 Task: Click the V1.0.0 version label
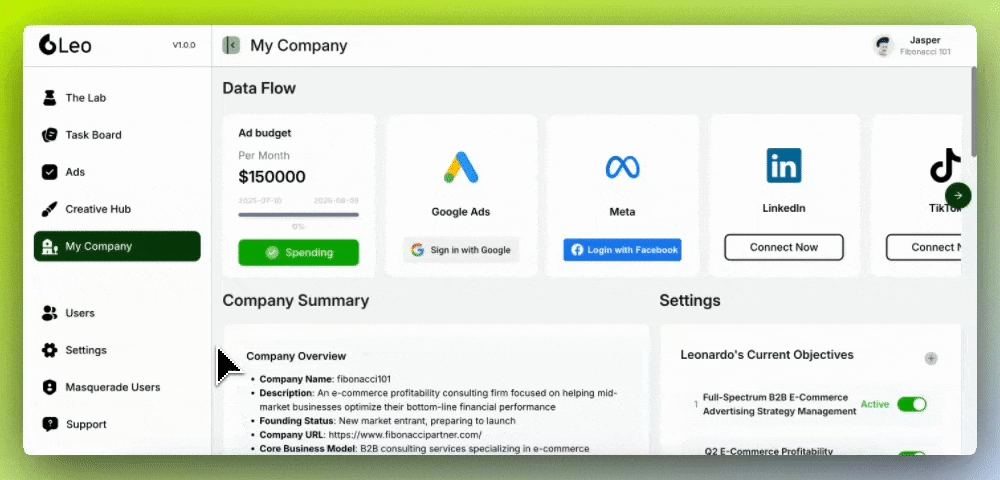click(x=184, y=45)
